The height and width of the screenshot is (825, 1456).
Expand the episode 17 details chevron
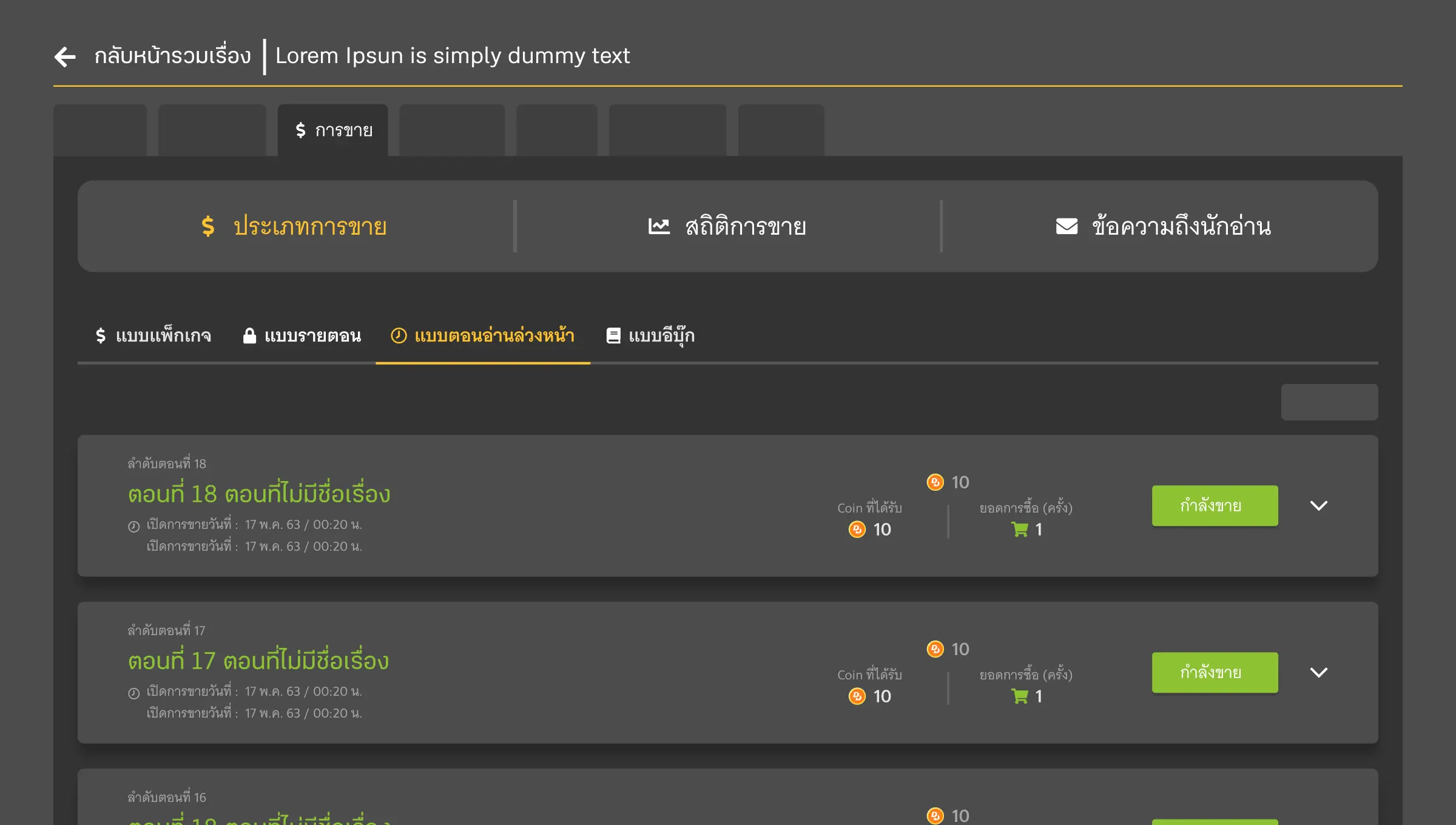(x=1318, y=672)
